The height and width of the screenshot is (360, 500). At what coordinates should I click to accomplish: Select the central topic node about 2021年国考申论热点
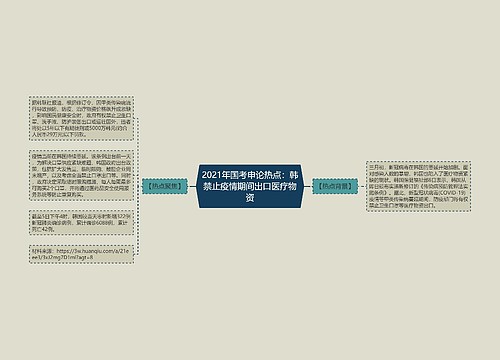coord(250,186)
